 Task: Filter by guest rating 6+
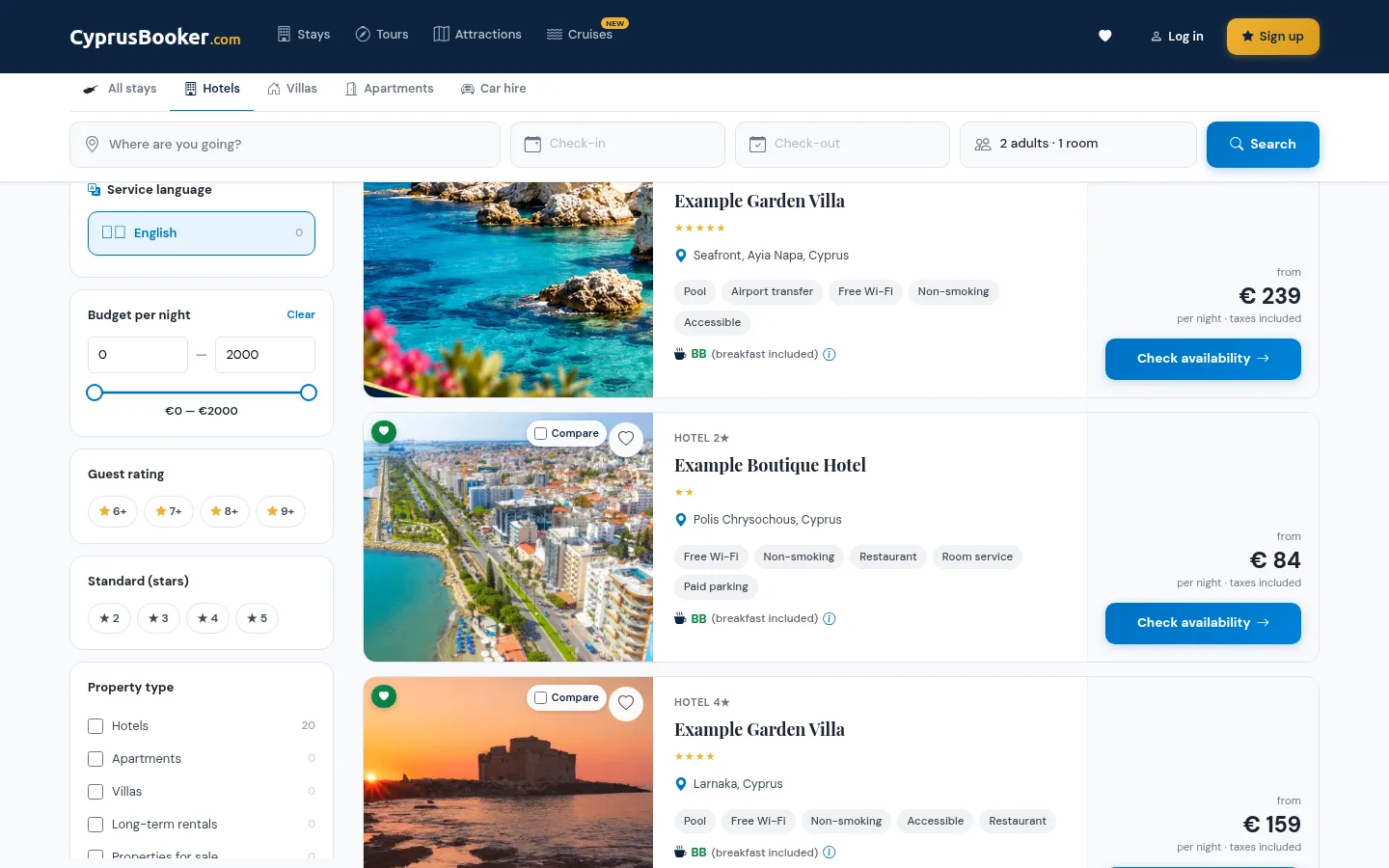click(113, 511)
